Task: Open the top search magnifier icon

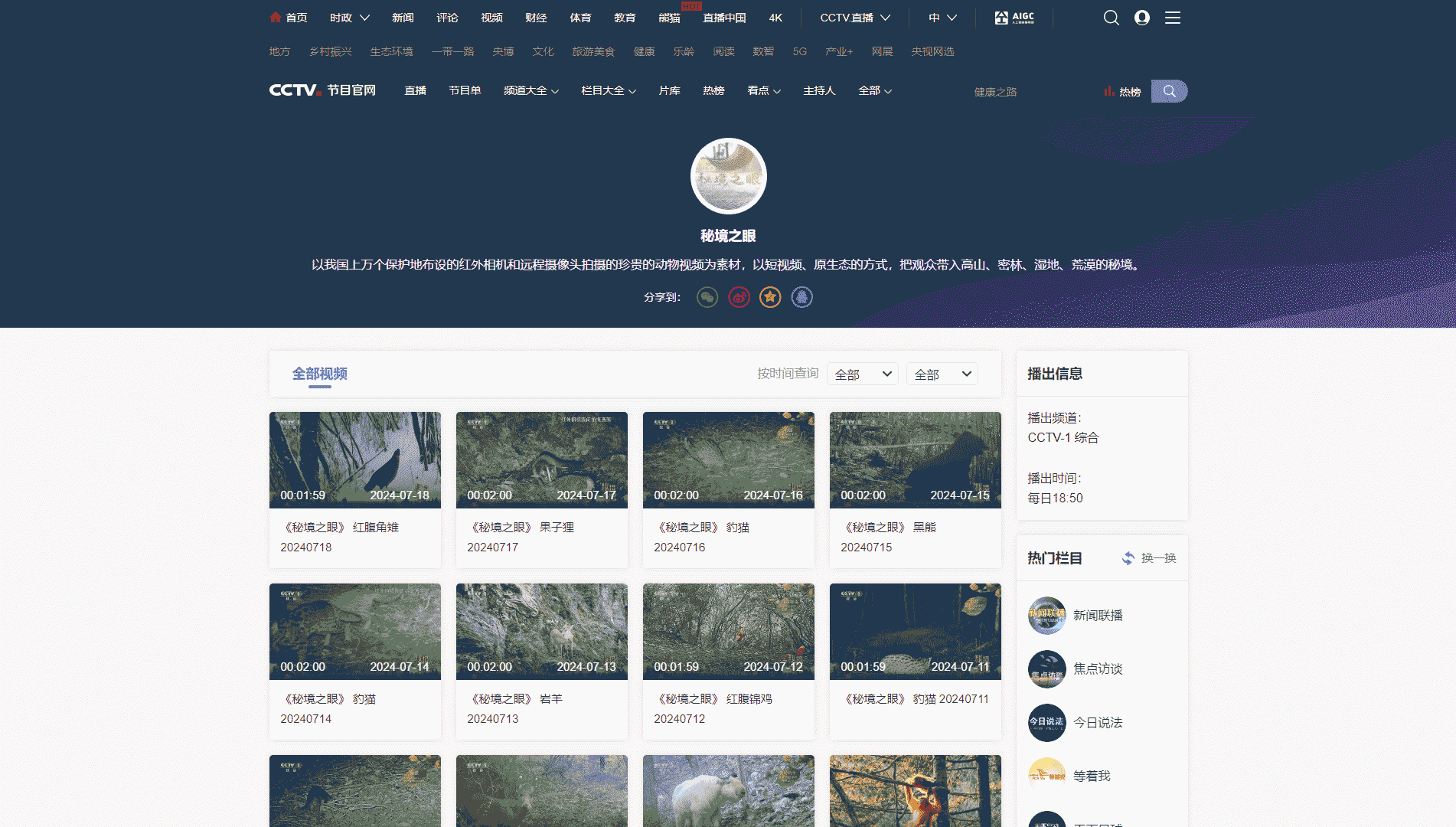Action: (1112, 18)
